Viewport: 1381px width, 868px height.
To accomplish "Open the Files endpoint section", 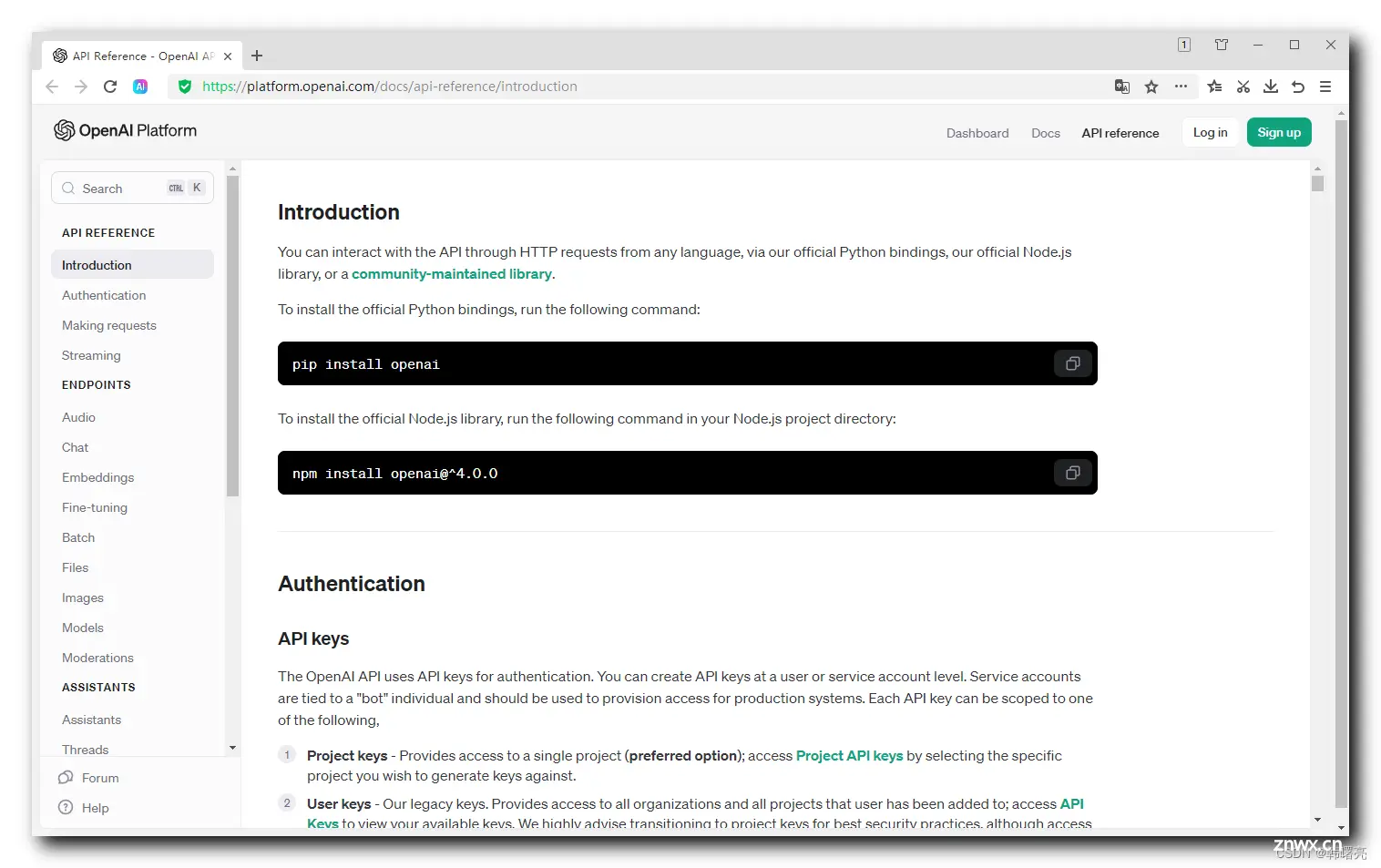I will coord(76,567).
